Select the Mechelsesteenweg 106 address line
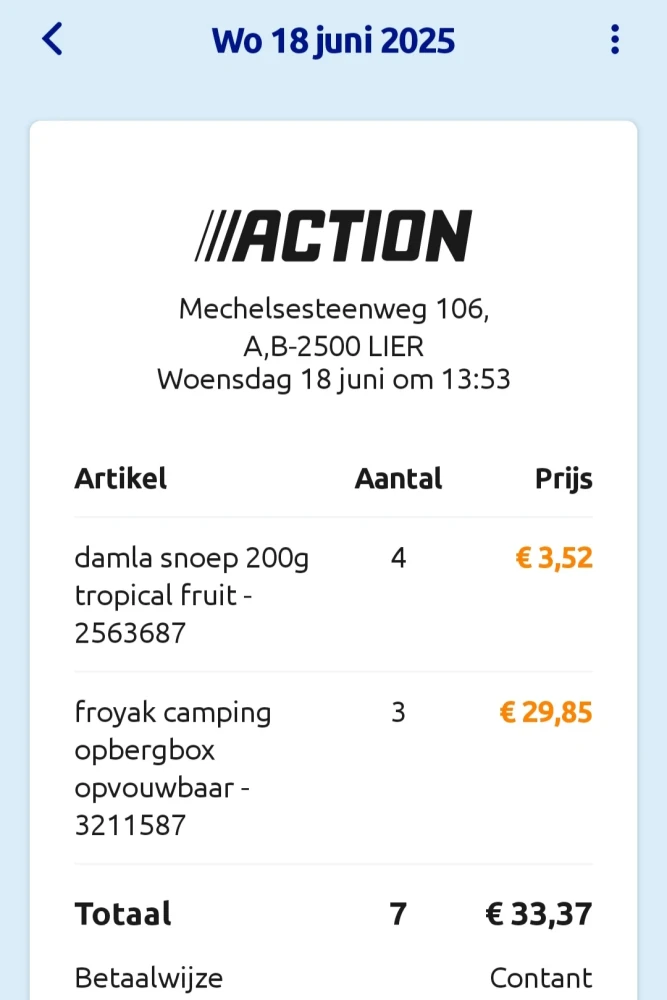 (x=333, y=310)
